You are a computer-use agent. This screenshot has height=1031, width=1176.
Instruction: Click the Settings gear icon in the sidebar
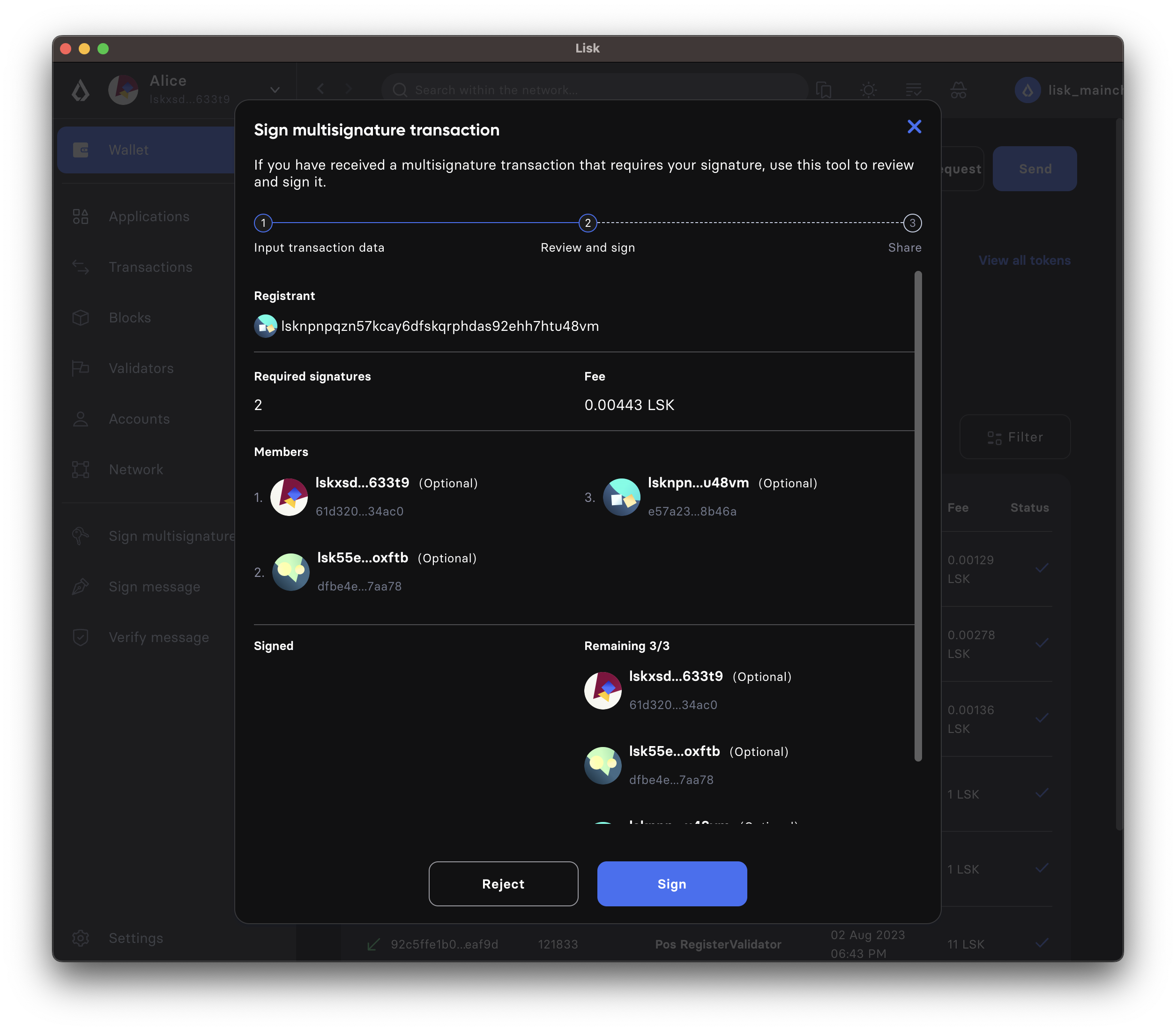coord(81,938)
